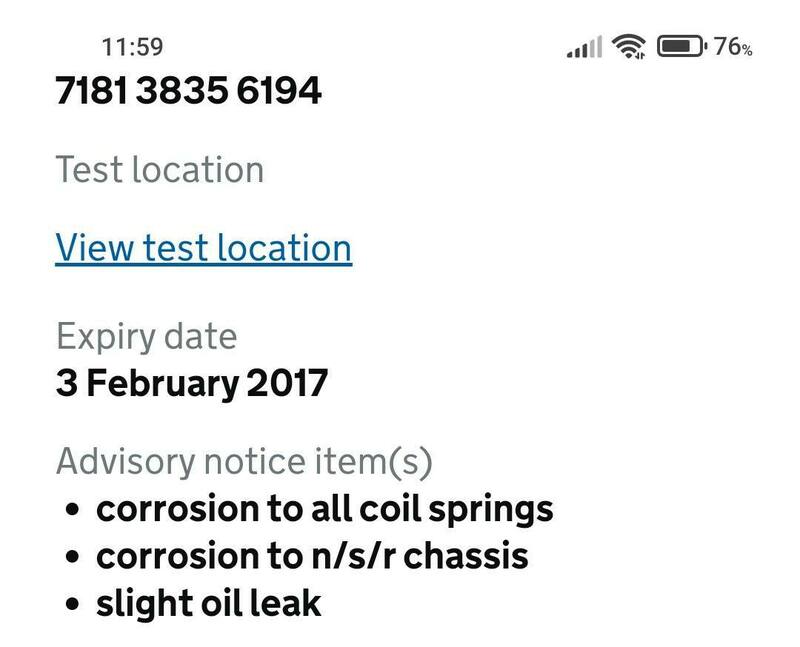Viewport: 800px width, 647px height.
Task: Tap the Test location label
Action: coord(159,169)
